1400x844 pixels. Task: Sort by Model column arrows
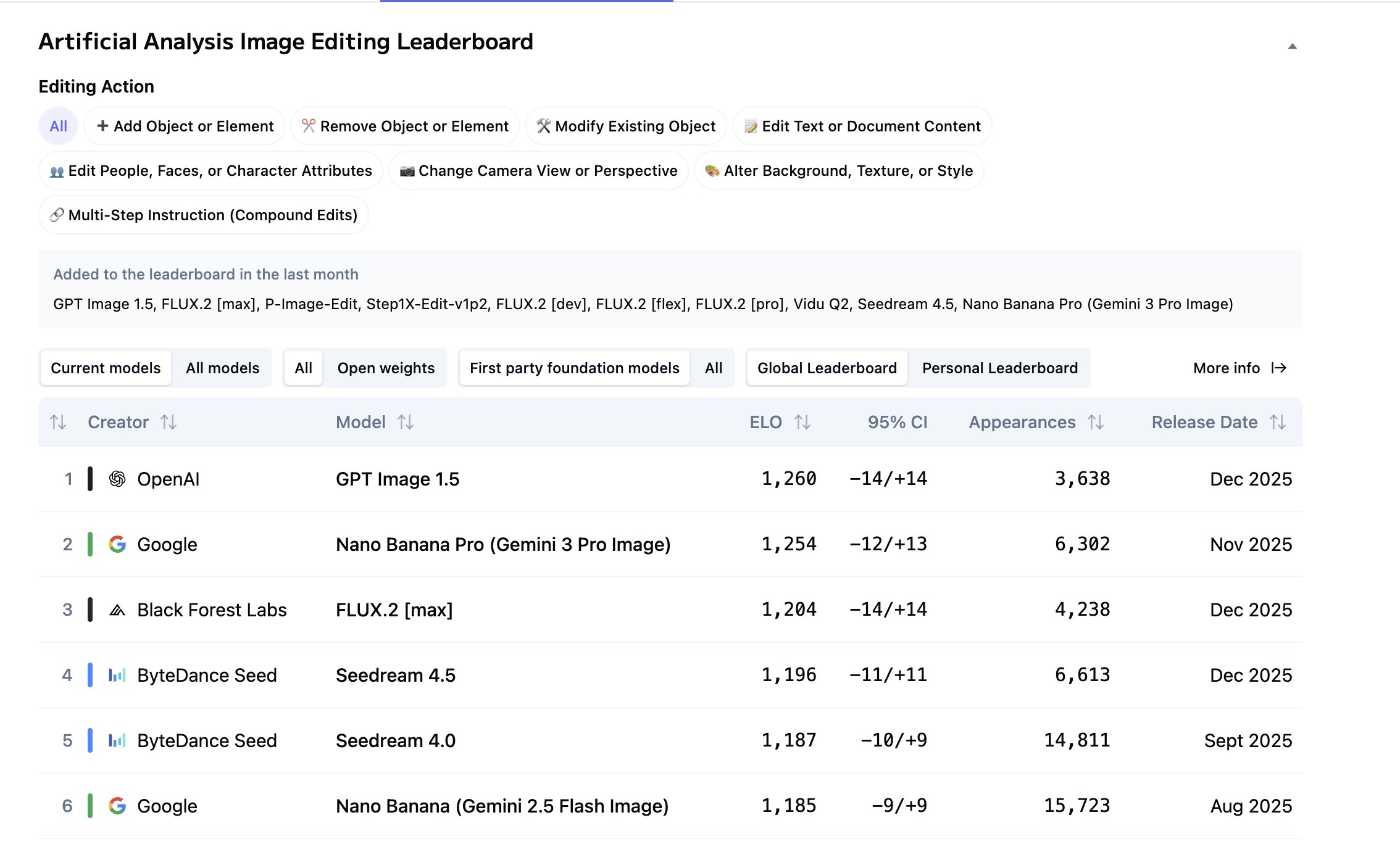click(x=406, y=422)
